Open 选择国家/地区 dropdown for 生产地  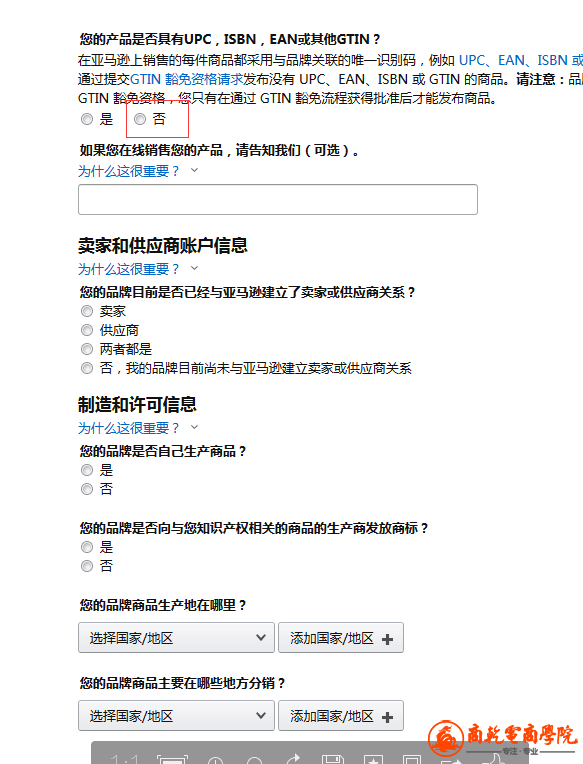[176, 637]
